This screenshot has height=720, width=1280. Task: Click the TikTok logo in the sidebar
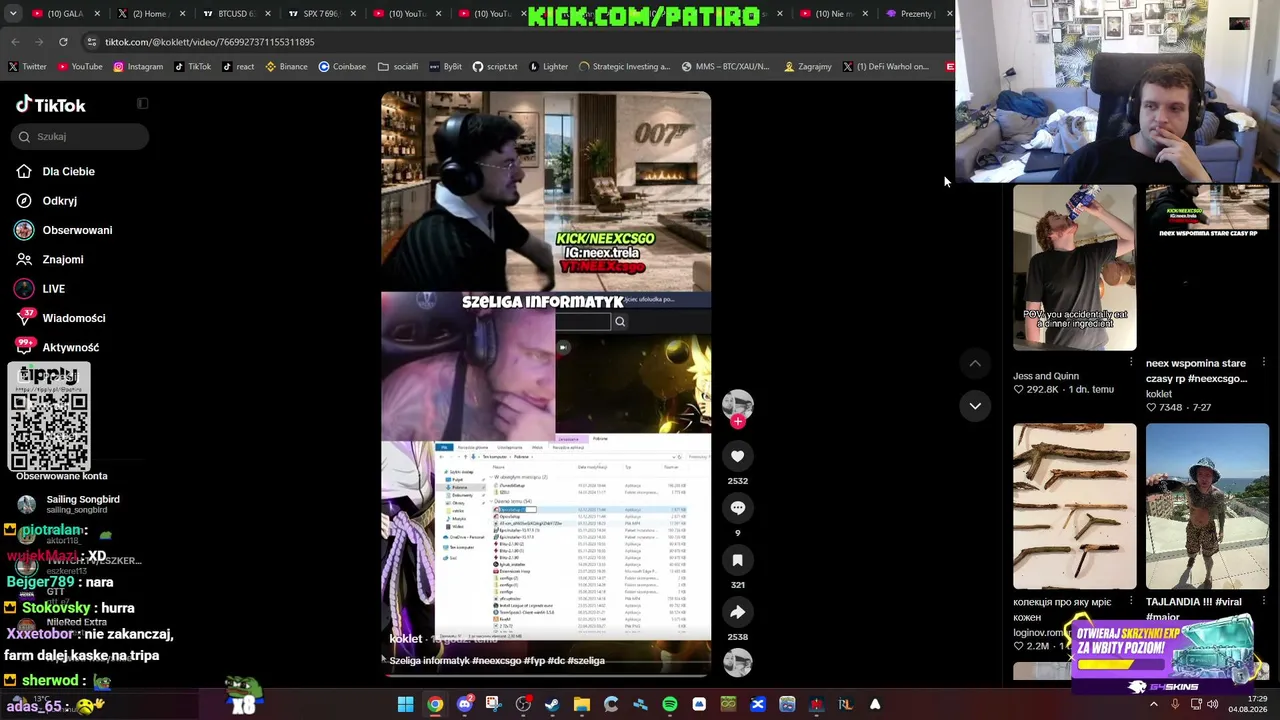(51, 105)
